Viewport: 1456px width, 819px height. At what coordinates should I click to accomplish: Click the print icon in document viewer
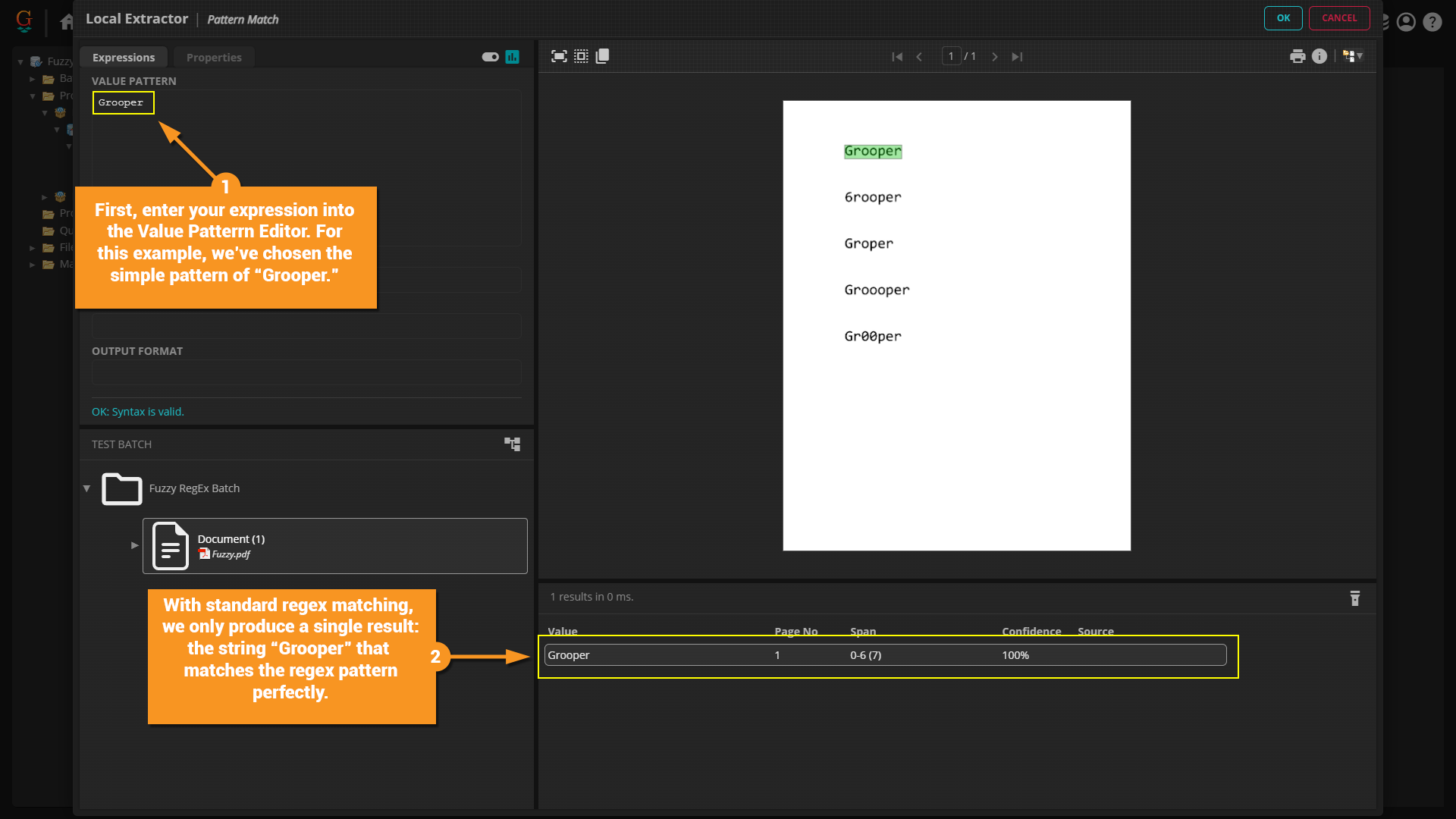(x=1298, y=56)
